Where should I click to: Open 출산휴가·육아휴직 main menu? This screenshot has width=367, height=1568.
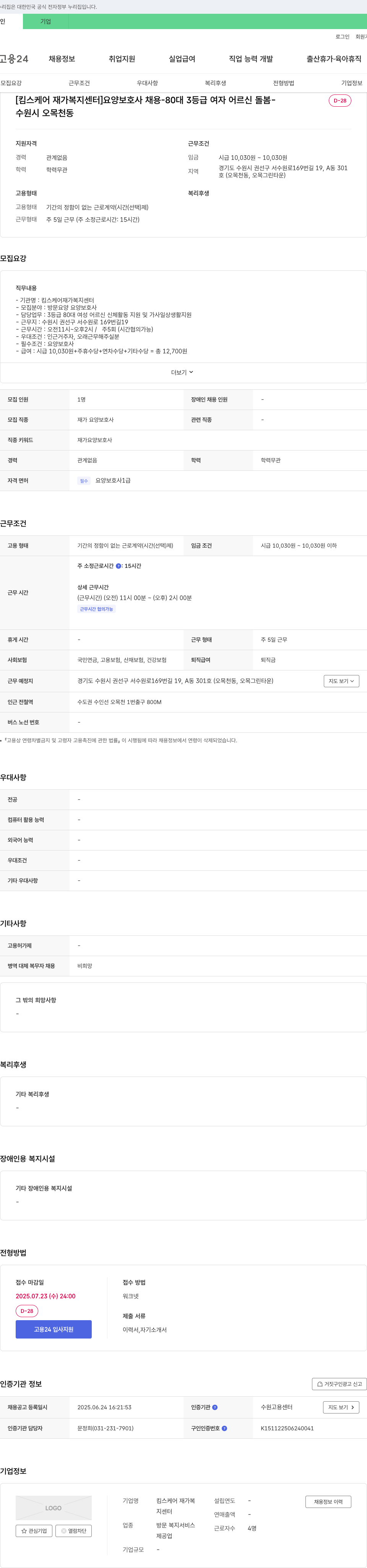tap(333, 59)
